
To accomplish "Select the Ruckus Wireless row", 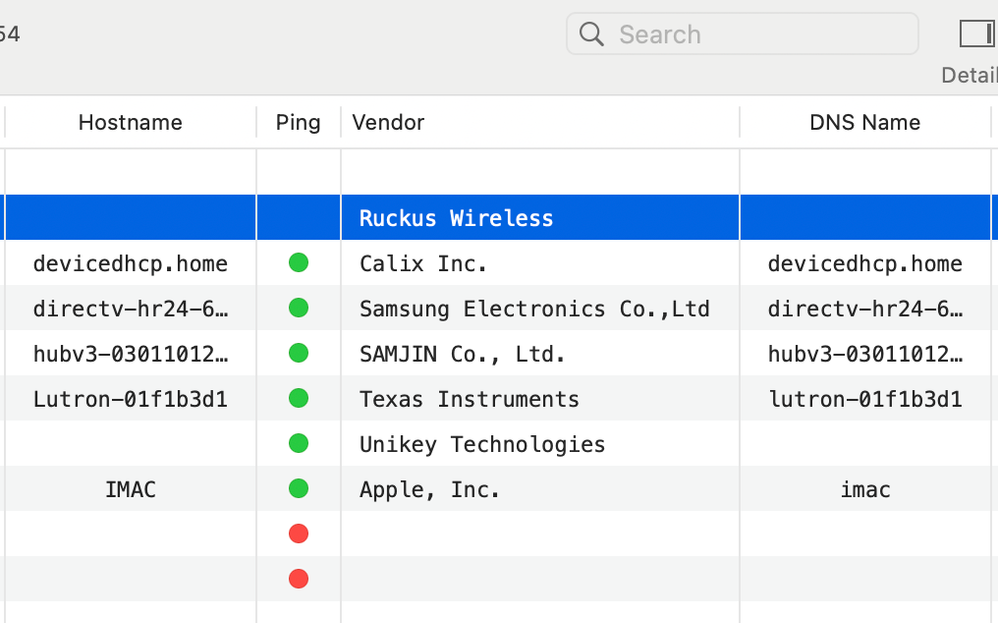I will point(456,218).
